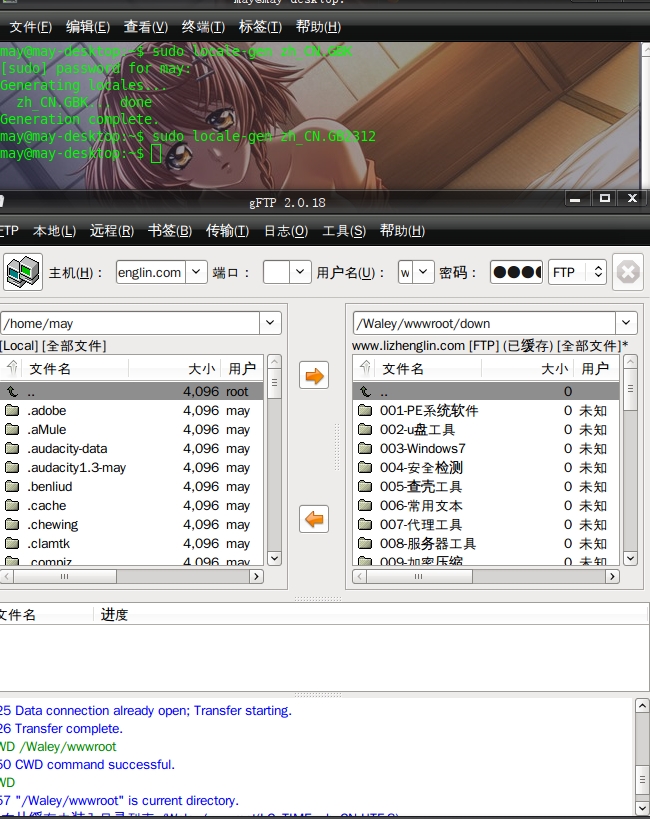Select the 002-u盘工具 remote folder

(x=486, y=429)
